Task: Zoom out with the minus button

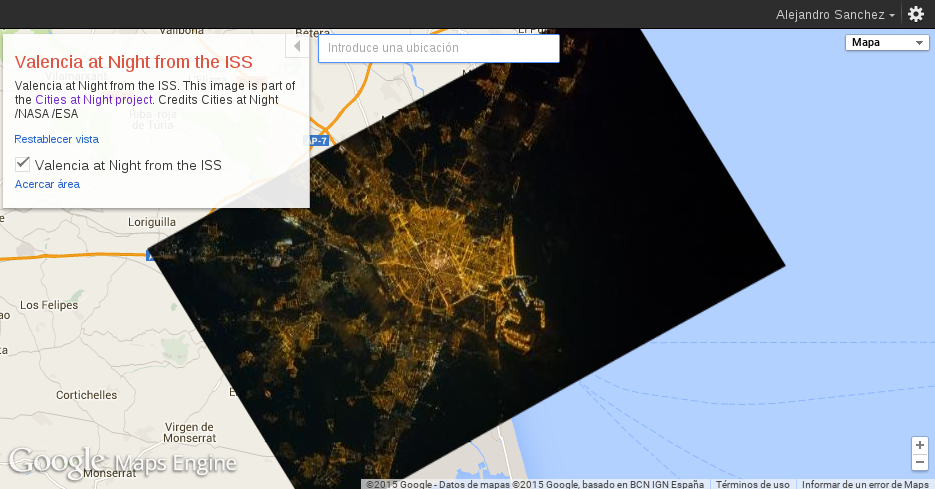Action: tap(919, 462)
